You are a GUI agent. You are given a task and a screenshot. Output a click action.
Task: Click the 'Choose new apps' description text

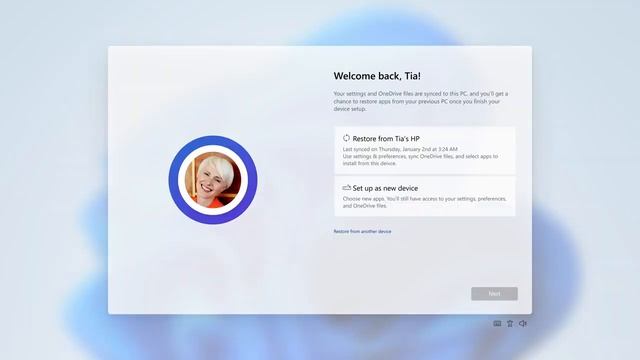424,202
